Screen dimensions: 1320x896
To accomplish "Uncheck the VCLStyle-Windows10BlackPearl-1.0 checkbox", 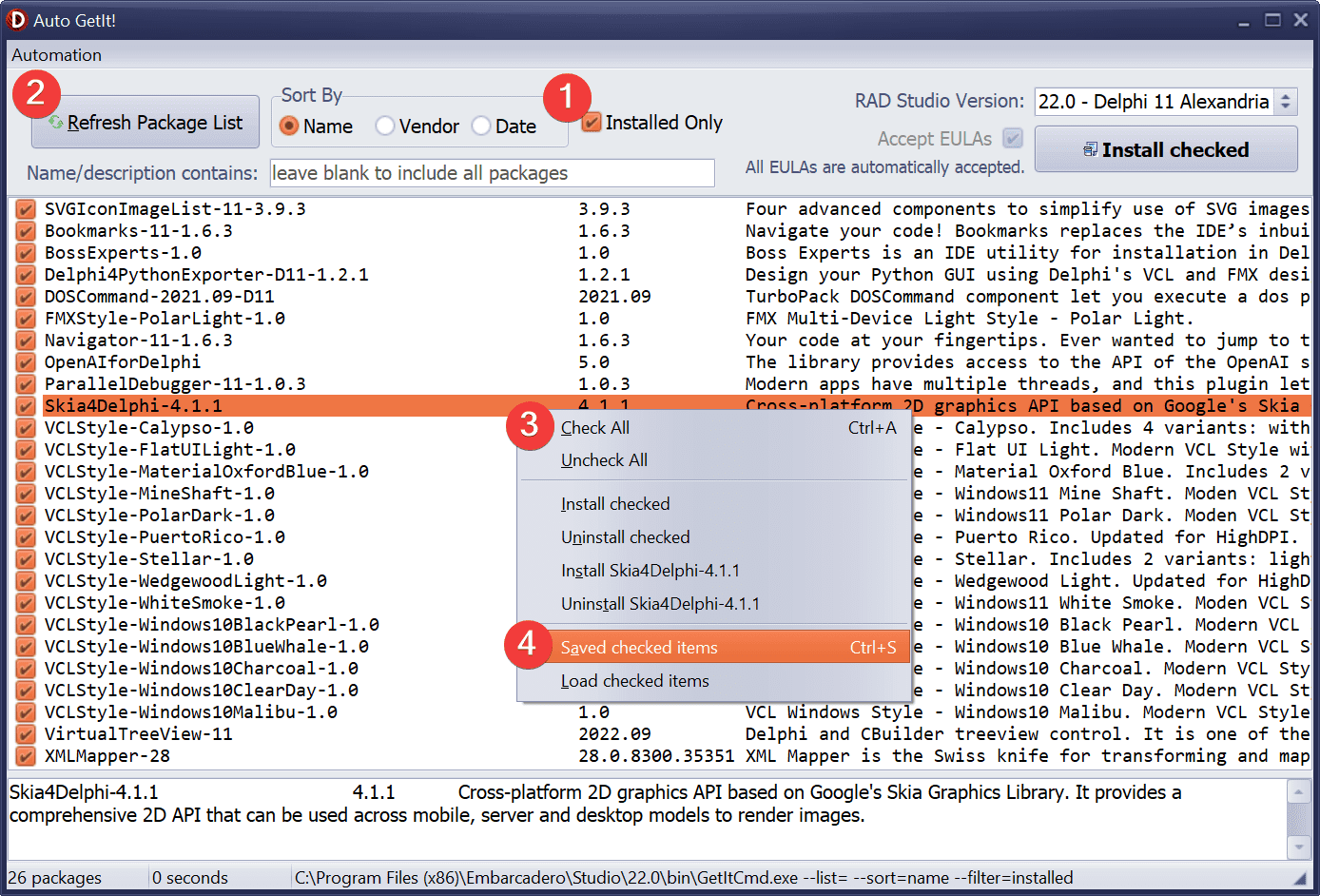I will [x=26, y=625].
